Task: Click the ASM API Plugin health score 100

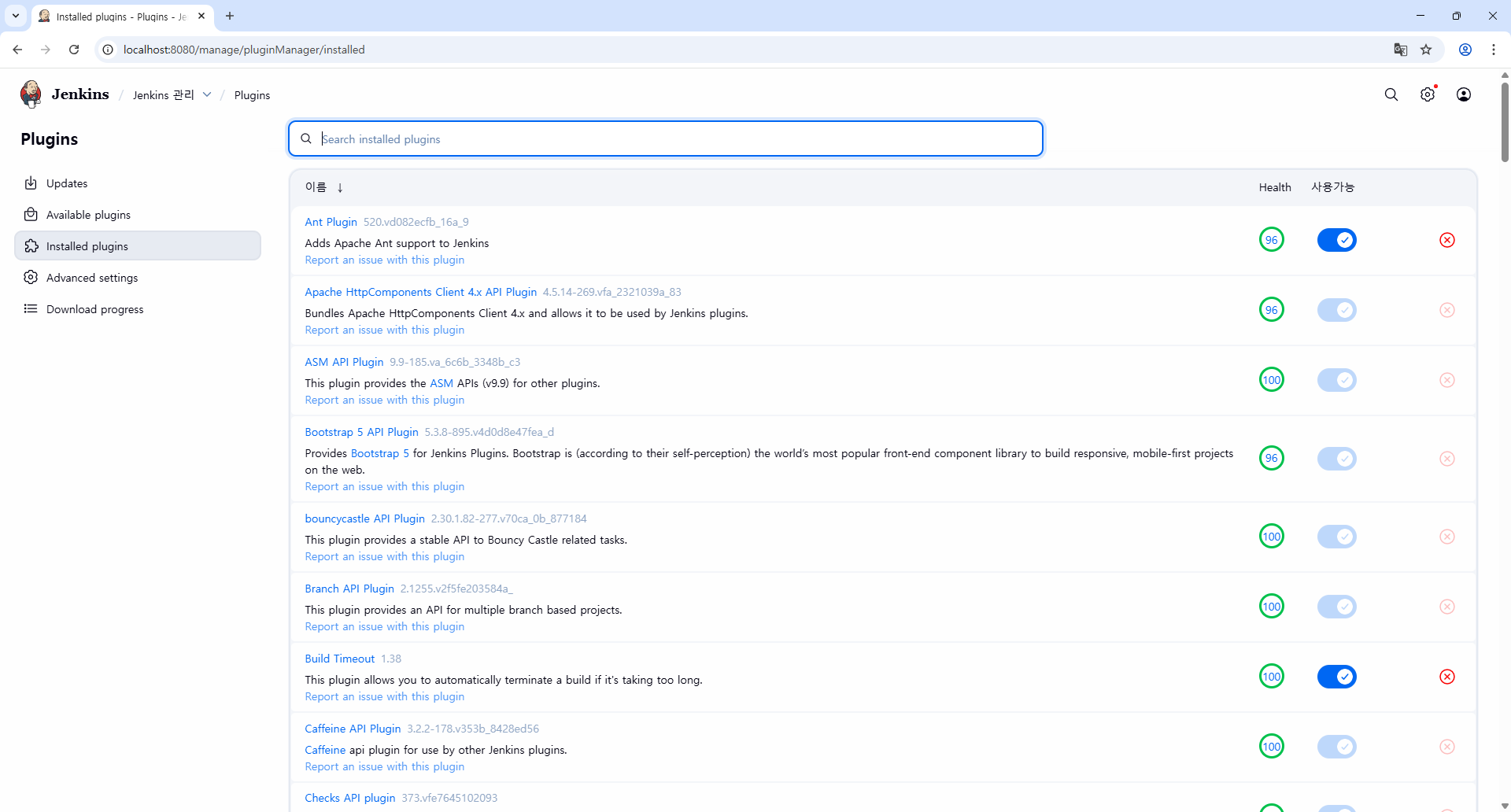Action: pos(1272,380)
